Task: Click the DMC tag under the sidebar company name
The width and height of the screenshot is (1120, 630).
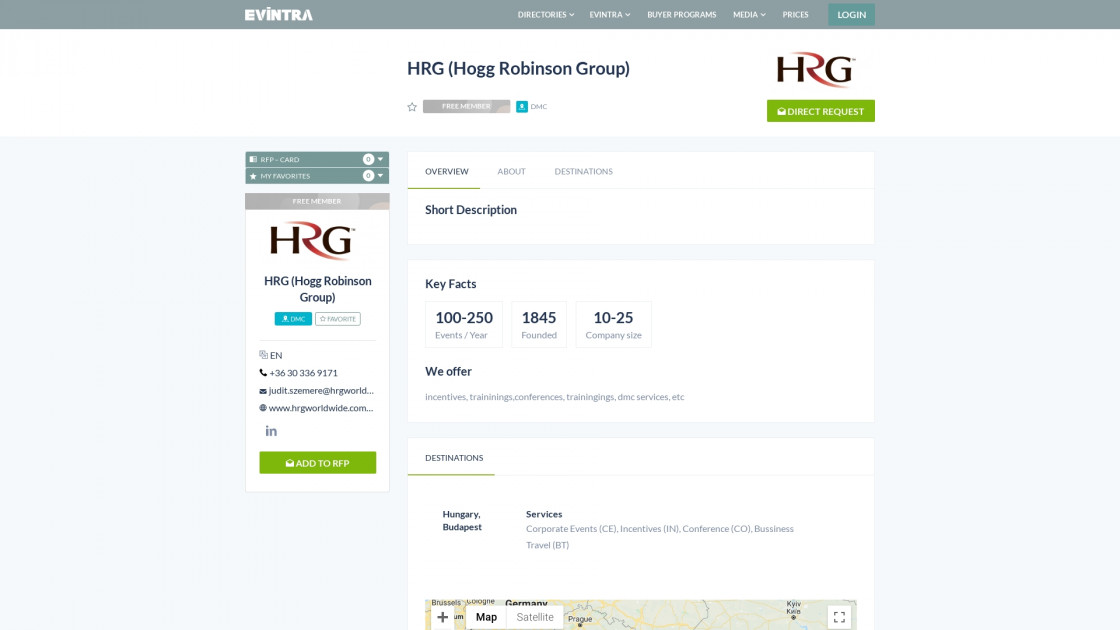Action: [292, 318]
